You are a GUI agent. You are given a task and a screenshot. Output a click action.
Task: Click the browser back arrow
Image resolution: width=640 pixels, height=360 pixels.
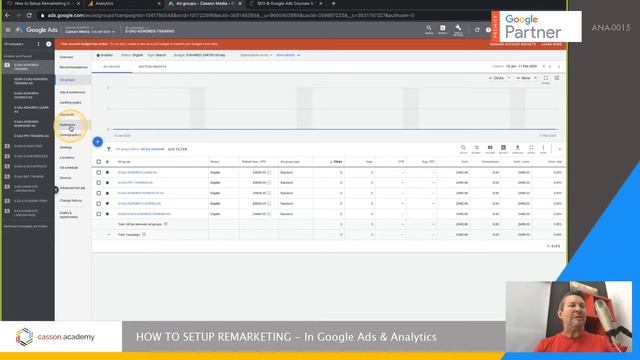point(7,16)
